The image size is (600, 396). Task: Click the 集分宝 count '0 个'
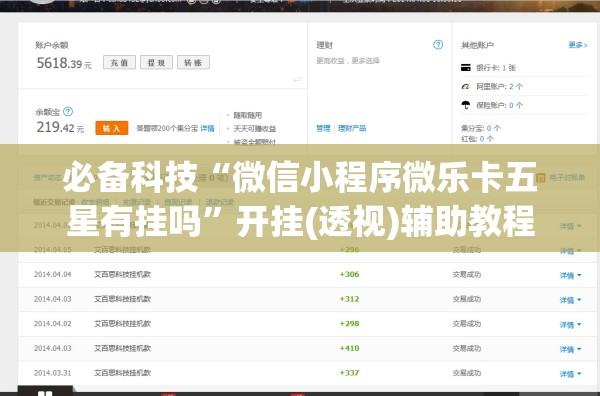point(494,128)
